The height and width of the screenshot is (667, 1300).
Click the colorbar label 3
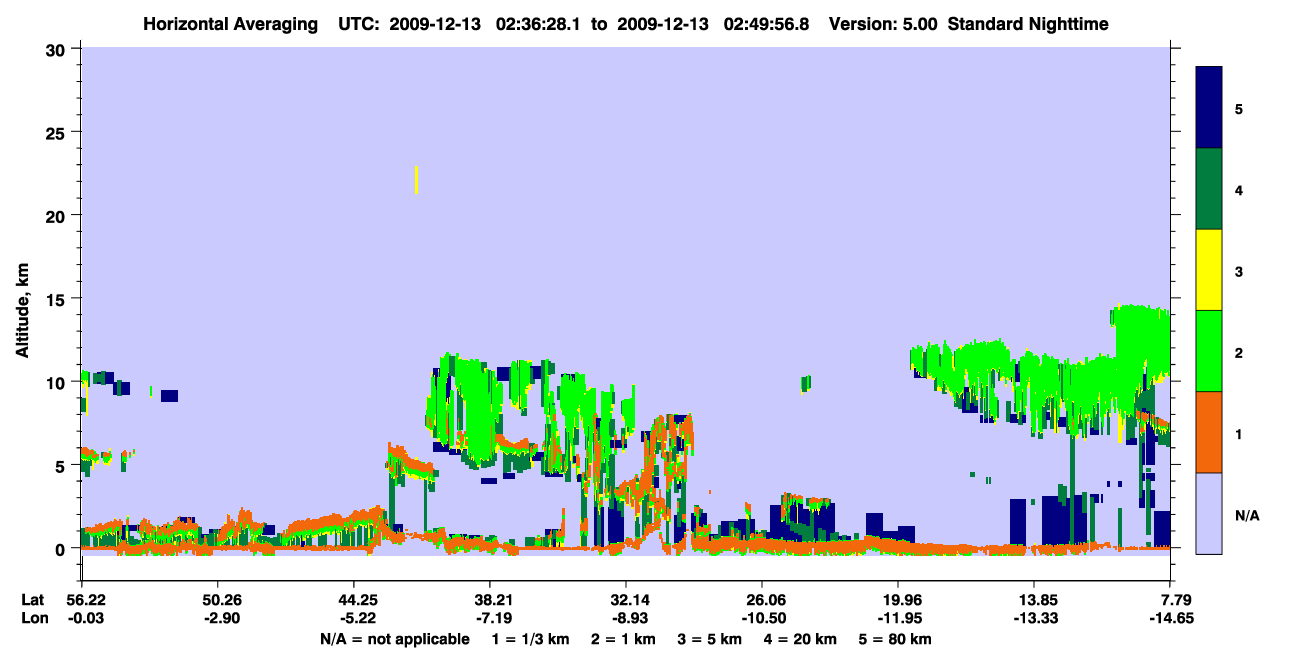pos(1239,271)
